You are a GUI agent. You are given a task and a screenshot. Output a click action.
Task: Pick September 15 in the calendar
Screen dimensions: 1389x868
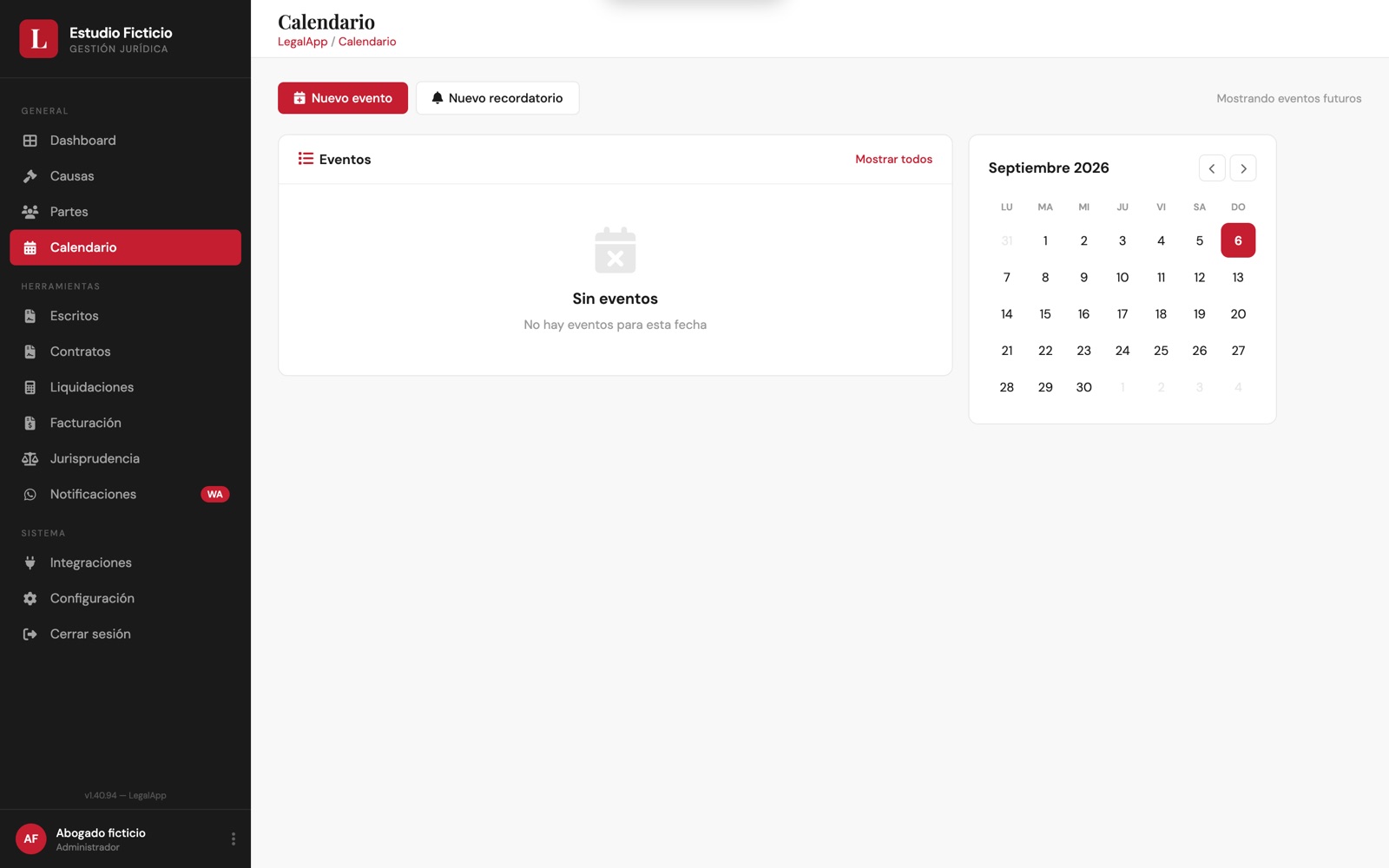tap(1045, 314)
